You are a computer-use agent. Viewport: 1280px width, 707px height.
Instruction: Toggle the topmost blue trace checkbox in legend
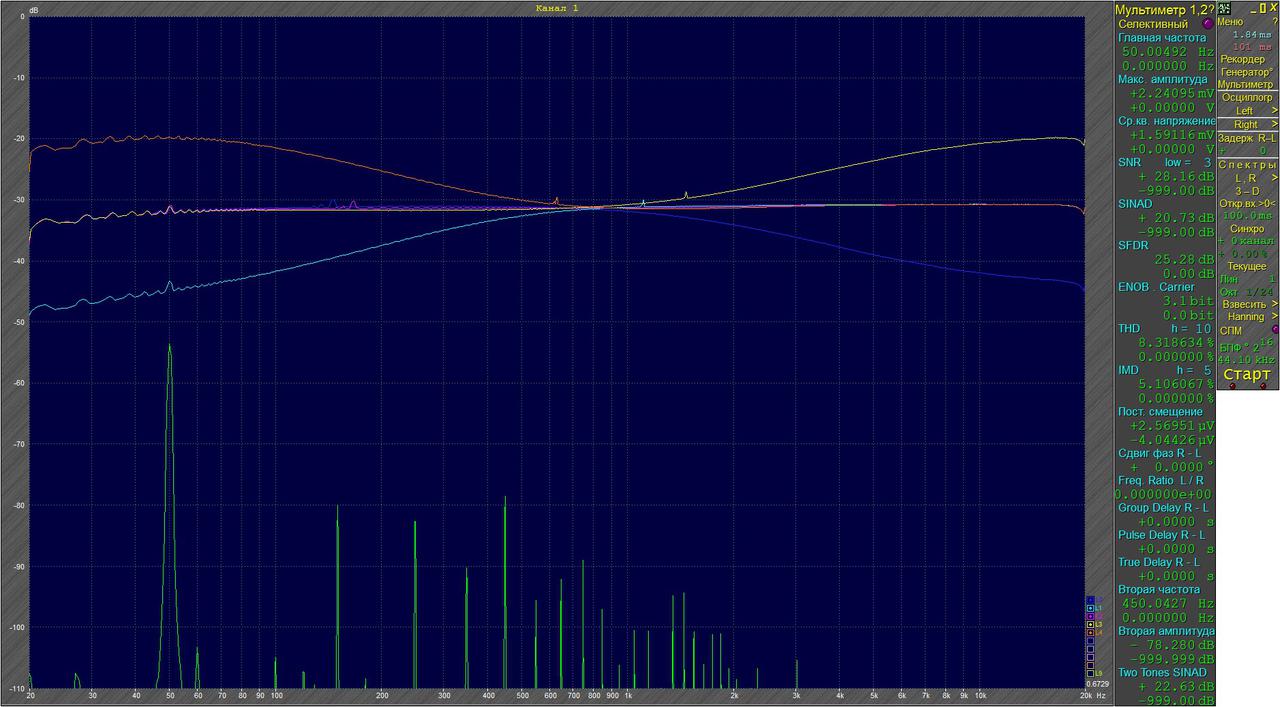[1090, 600]
